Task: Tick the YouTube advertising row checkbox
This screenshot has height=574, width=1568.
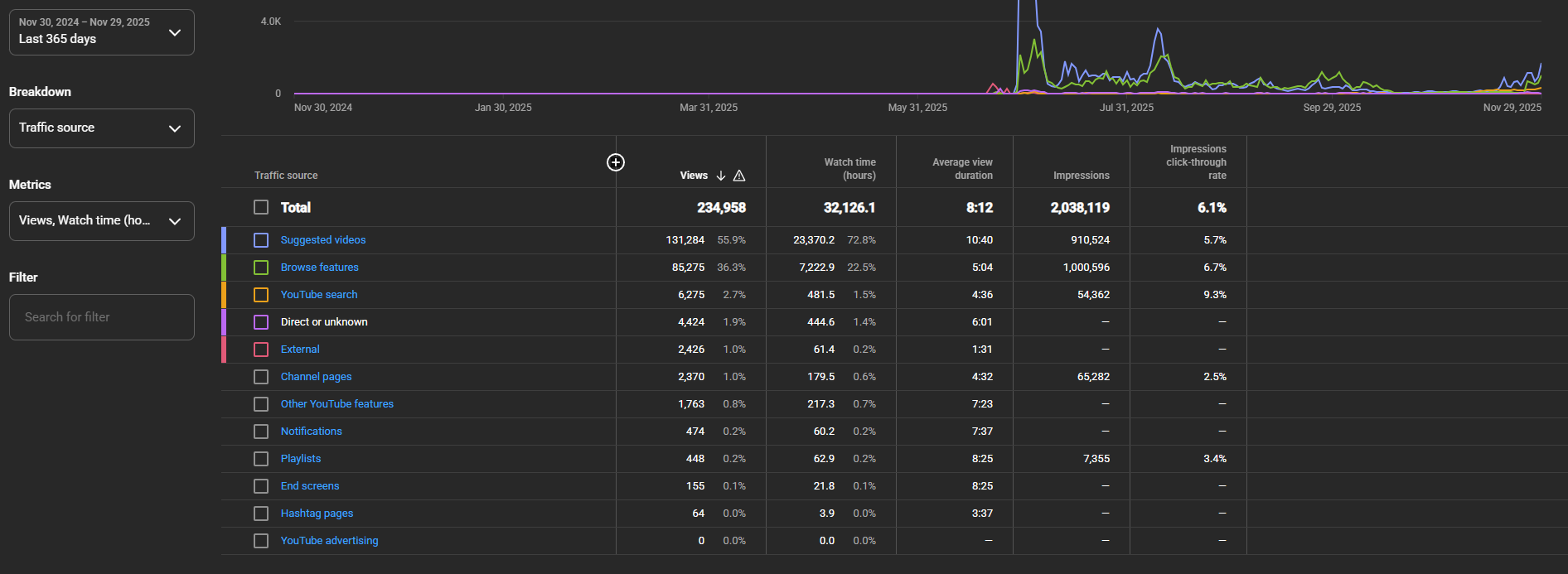Action: tap(261, 541)
